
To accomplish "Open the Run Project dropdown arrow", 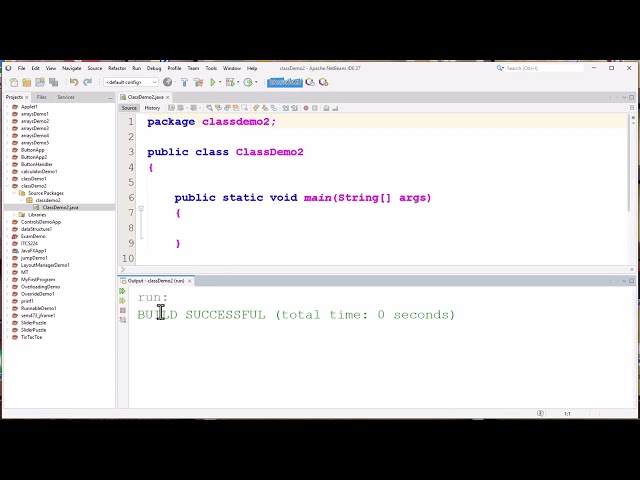I will pyautogui.click(x=220, y=82).
